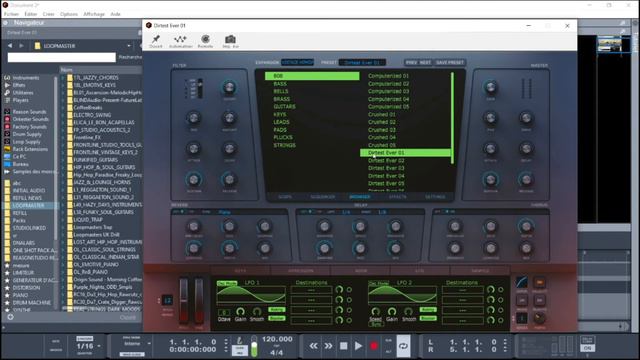Click the Remote icon in plugin toolbar
The width and height of the screenshot is (640, 360).
(x=205, y=39)
